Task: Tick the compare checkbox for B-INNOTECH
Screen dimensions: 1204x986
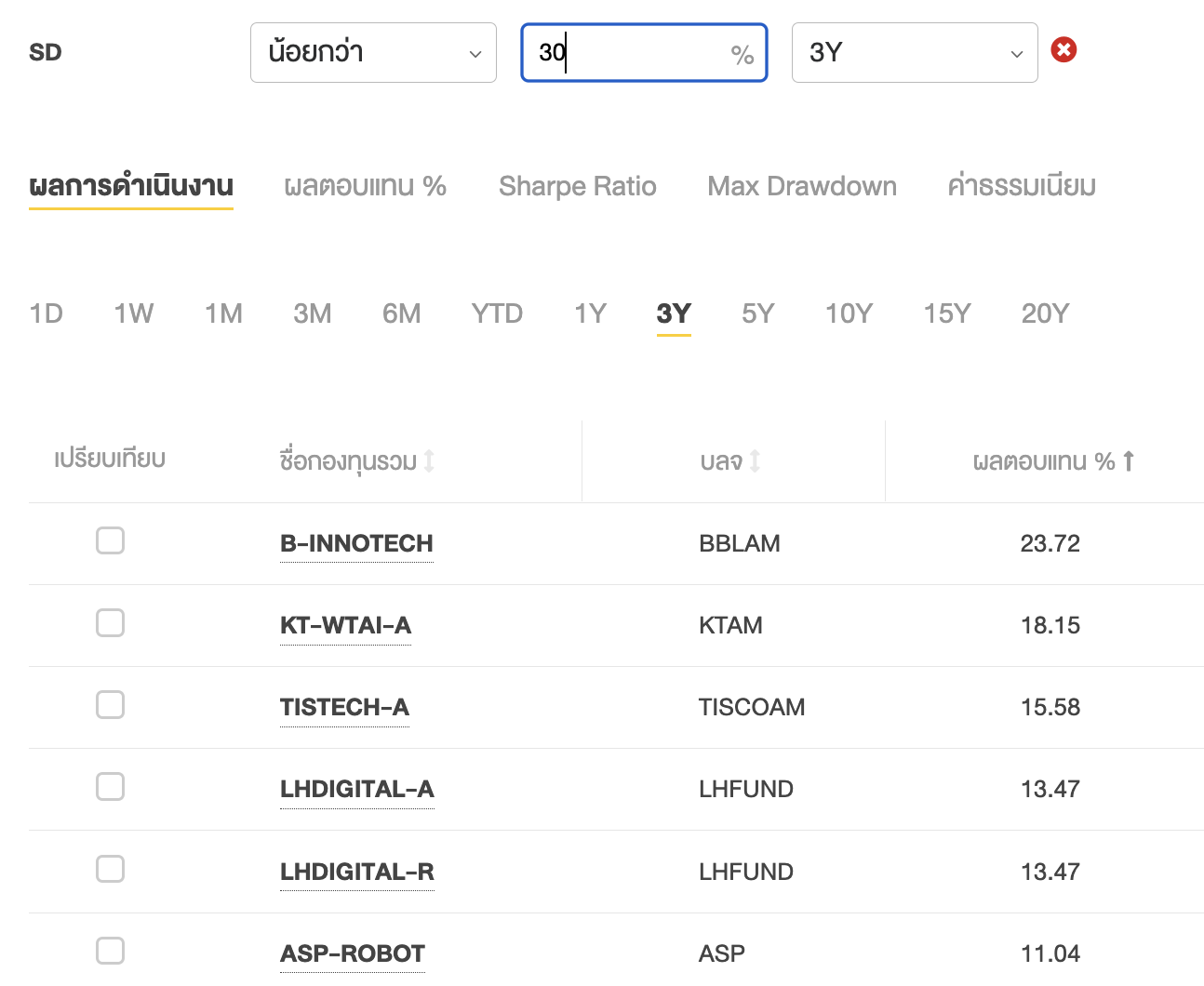Action: click(110, 540)
